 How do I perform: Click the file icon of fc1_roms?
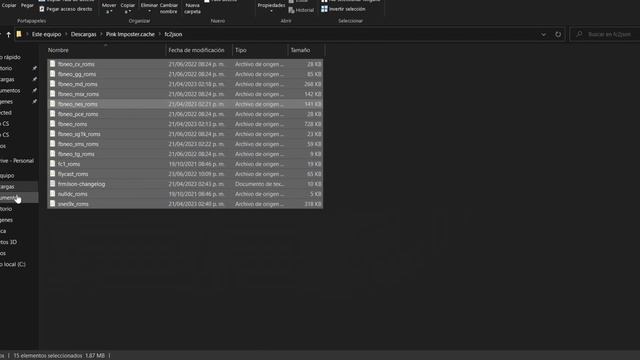(x=52, y=164)
